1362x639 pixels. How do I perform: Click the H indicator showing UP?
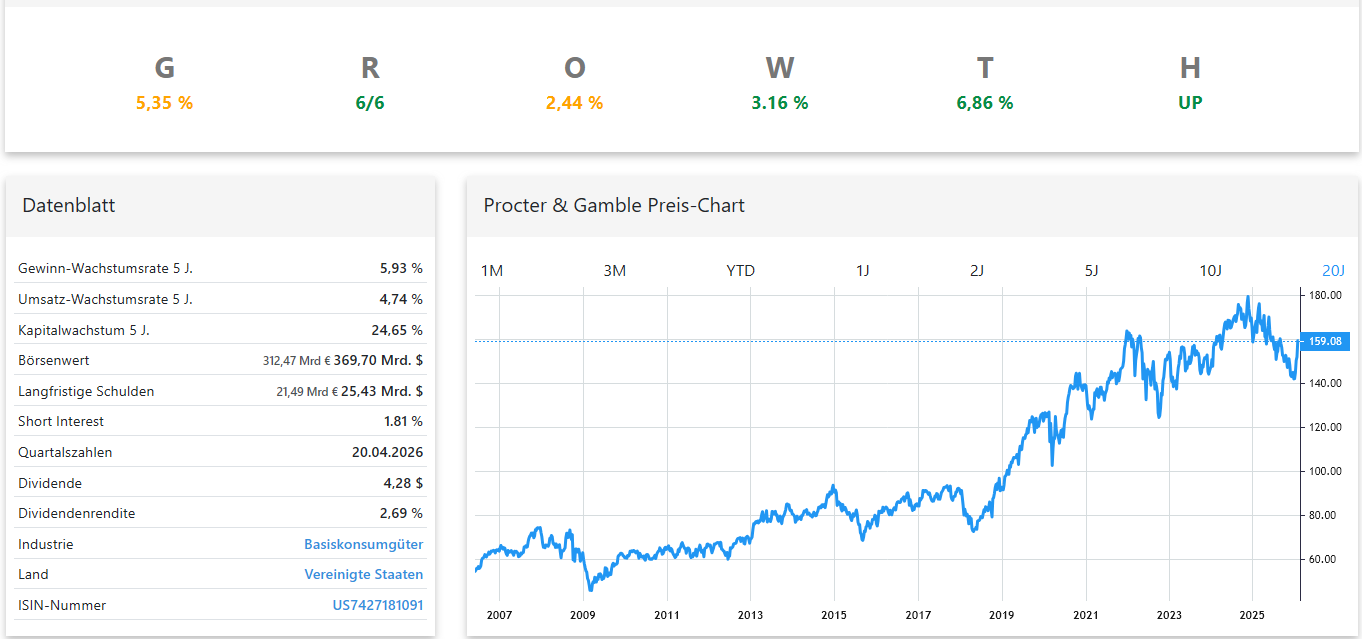[x=1190, y=102]
